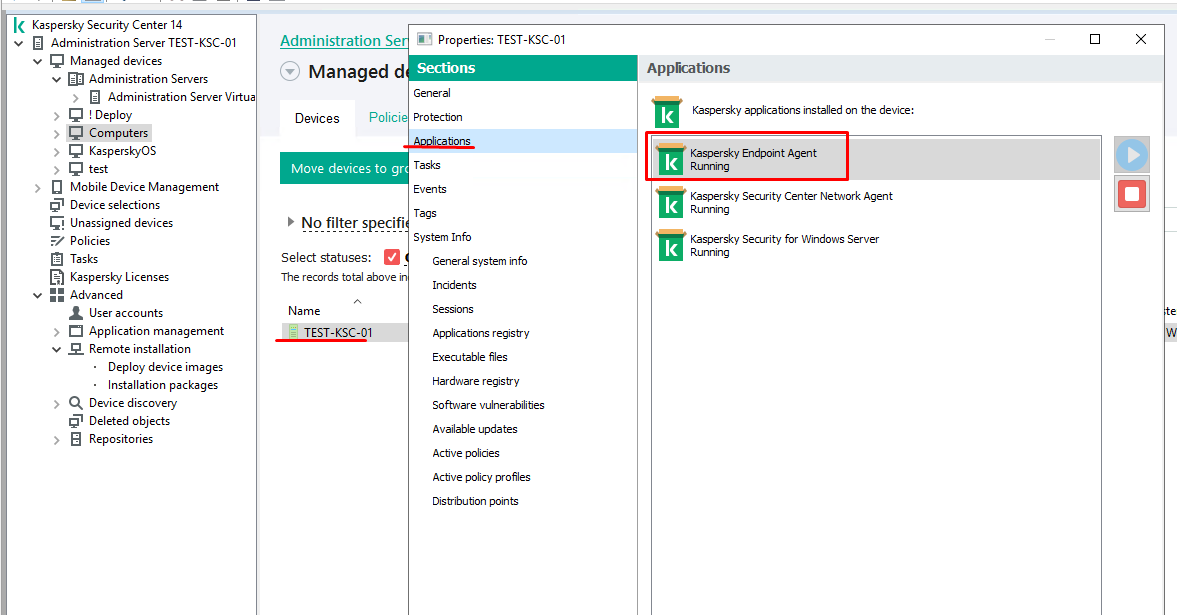1177x615 pixels.
Task: Expand the Administration Server Virtual node
Action: click(x=75, y=98)
